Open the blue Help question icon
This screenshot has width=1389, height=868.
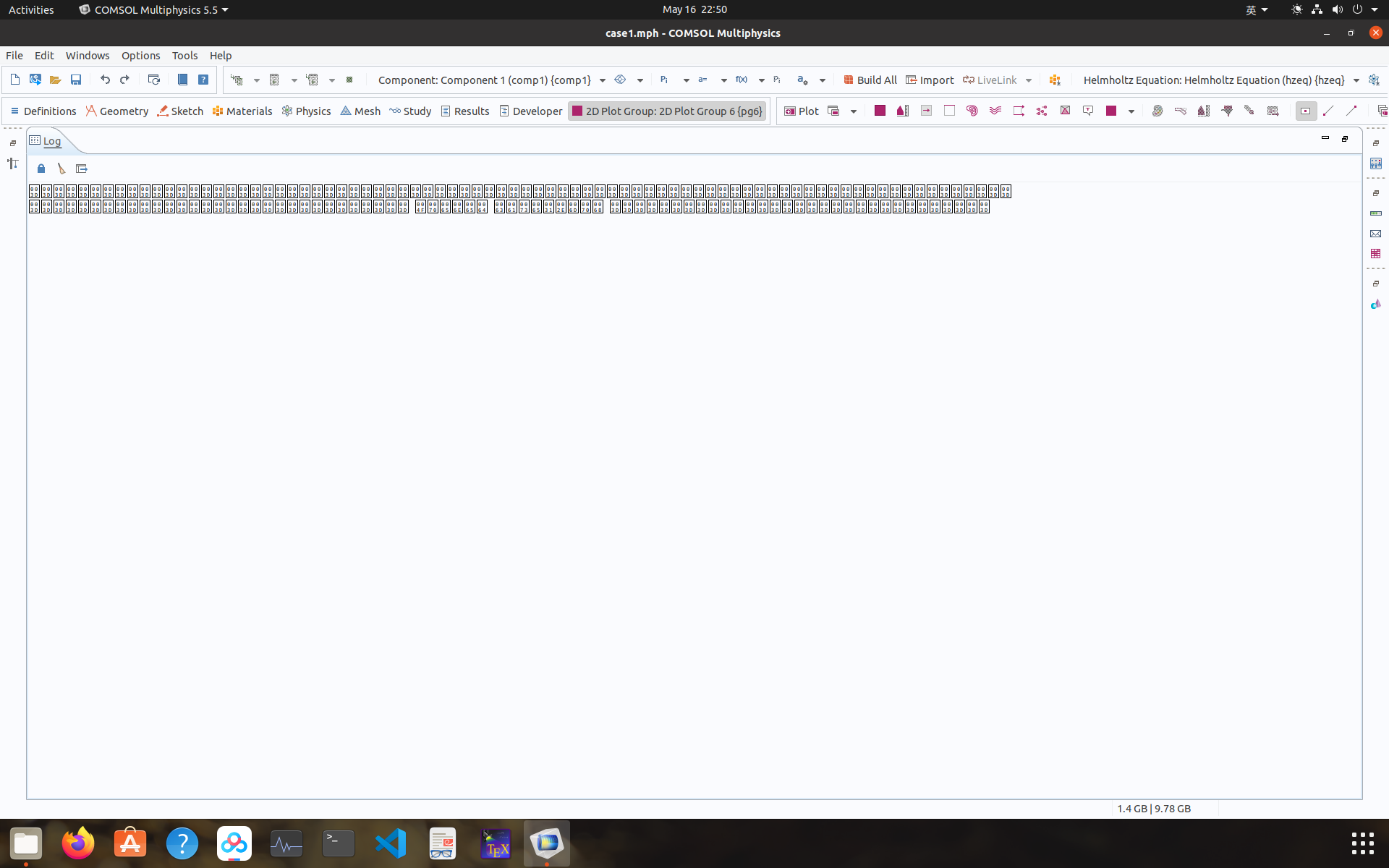203,80
